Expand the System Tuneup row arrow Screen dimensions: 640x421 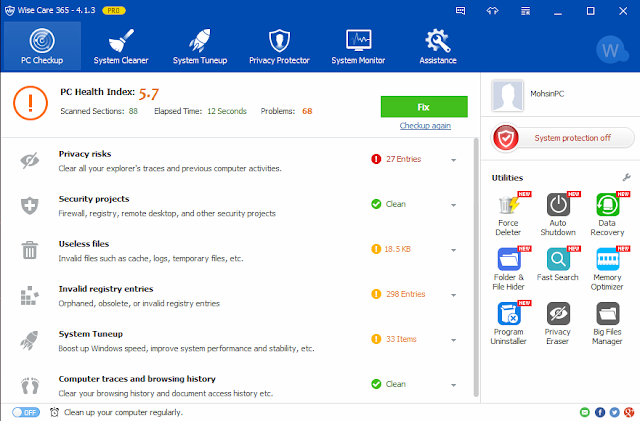[x=453, y=340]
